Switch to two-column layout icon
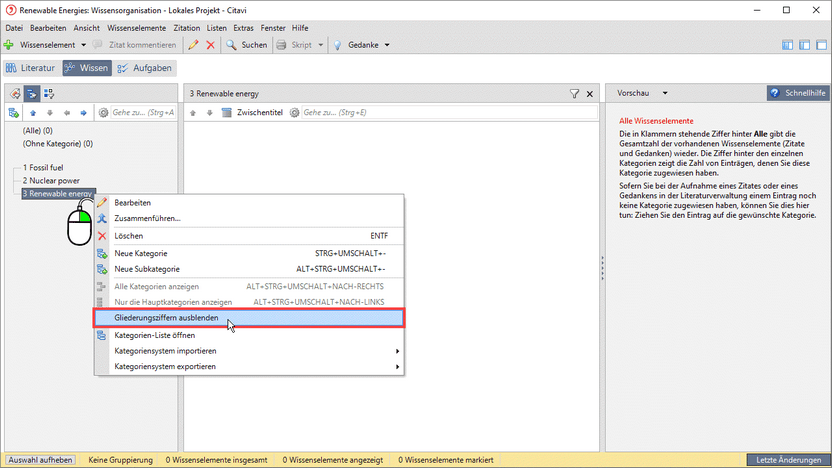Viewport: 832px width, 468px height. pos(804,45)
